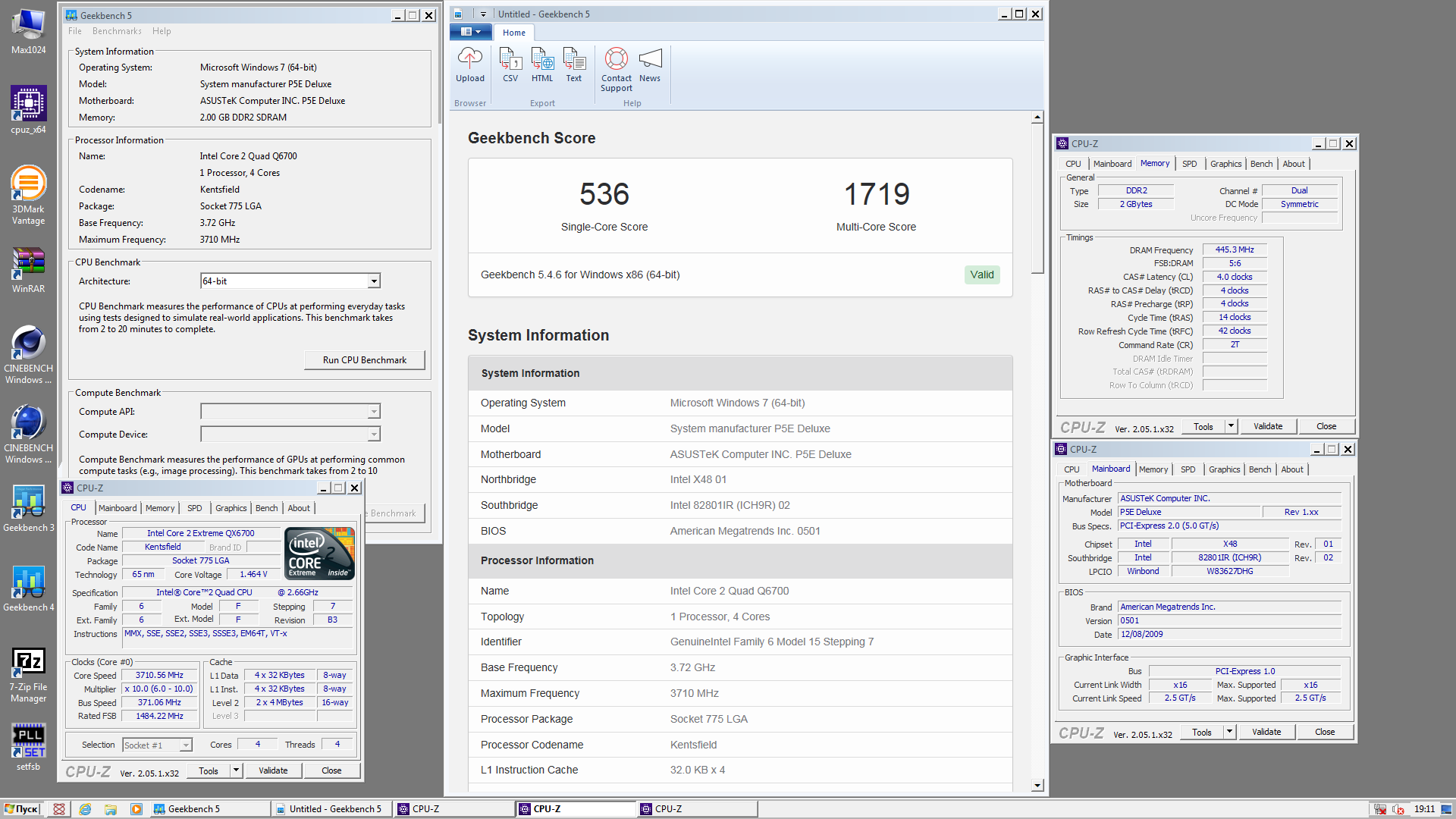Click the taskbar clock showing 19:11

coord(1424,809)
